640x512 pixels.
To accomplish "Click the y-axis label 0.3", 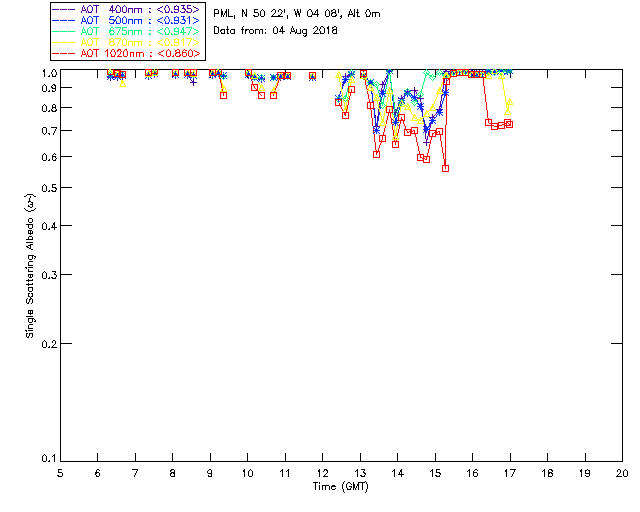I will click(49, 275).
